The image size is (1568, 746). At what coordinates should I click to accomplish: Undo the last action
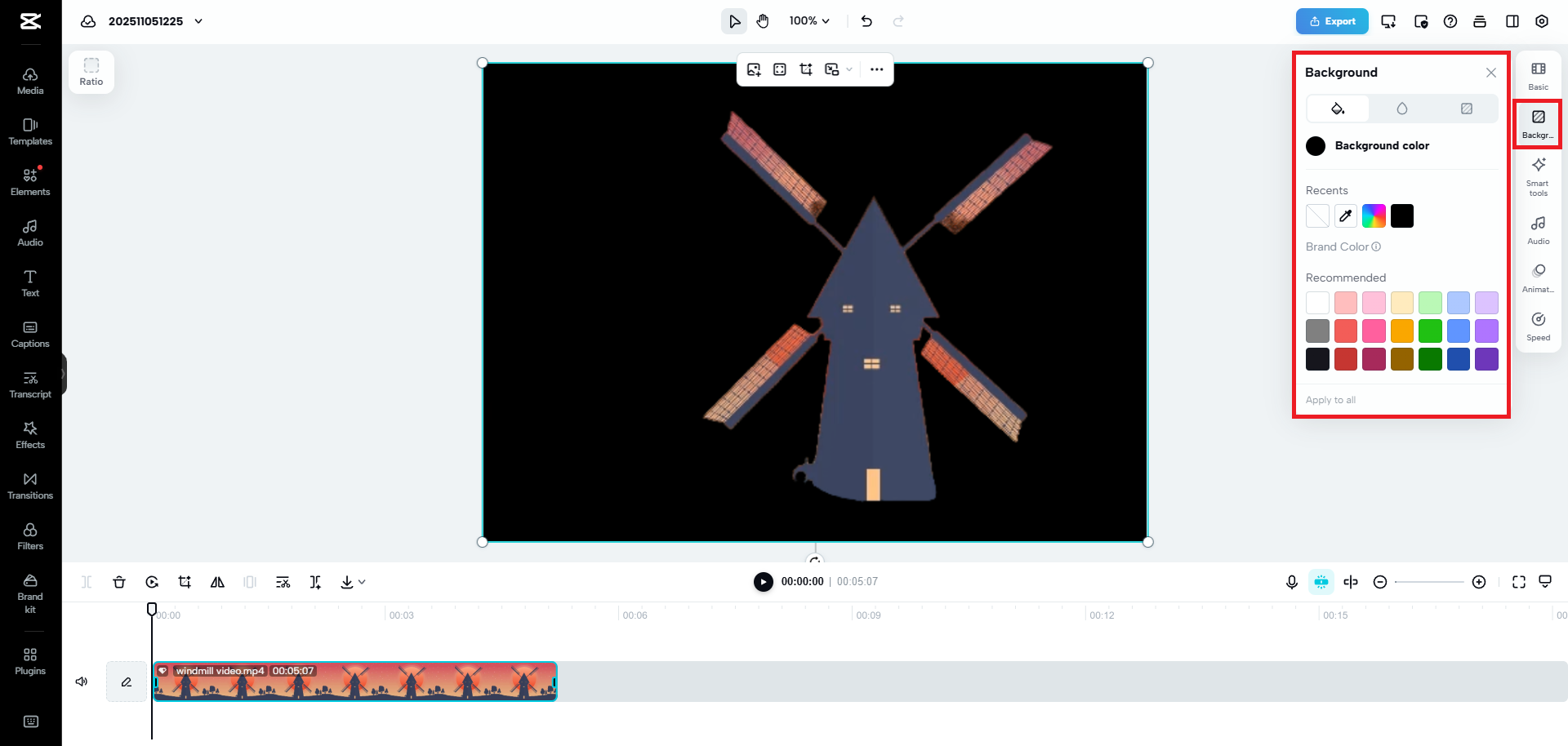[866, 21]
